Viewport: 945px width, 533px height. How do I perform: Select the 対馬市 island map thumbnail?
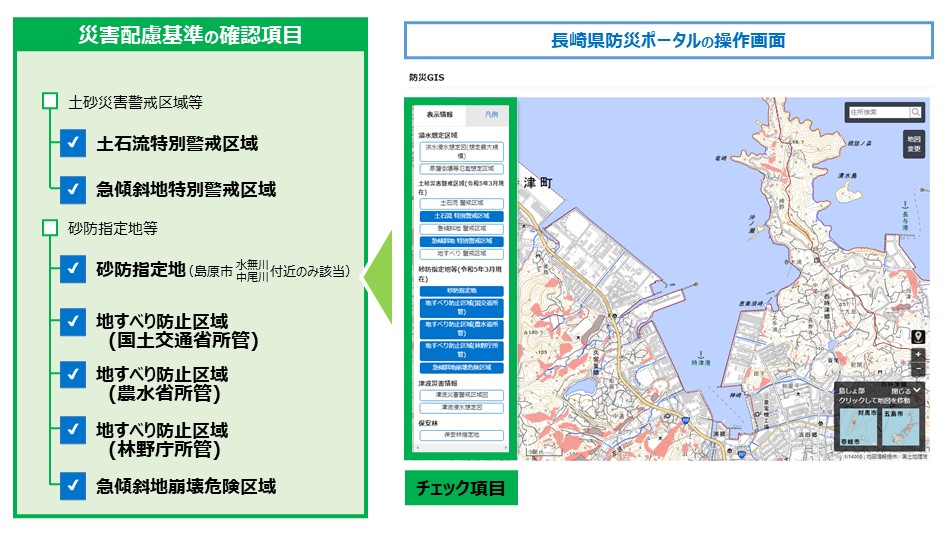pyautogui.click(x=859, y=426)
